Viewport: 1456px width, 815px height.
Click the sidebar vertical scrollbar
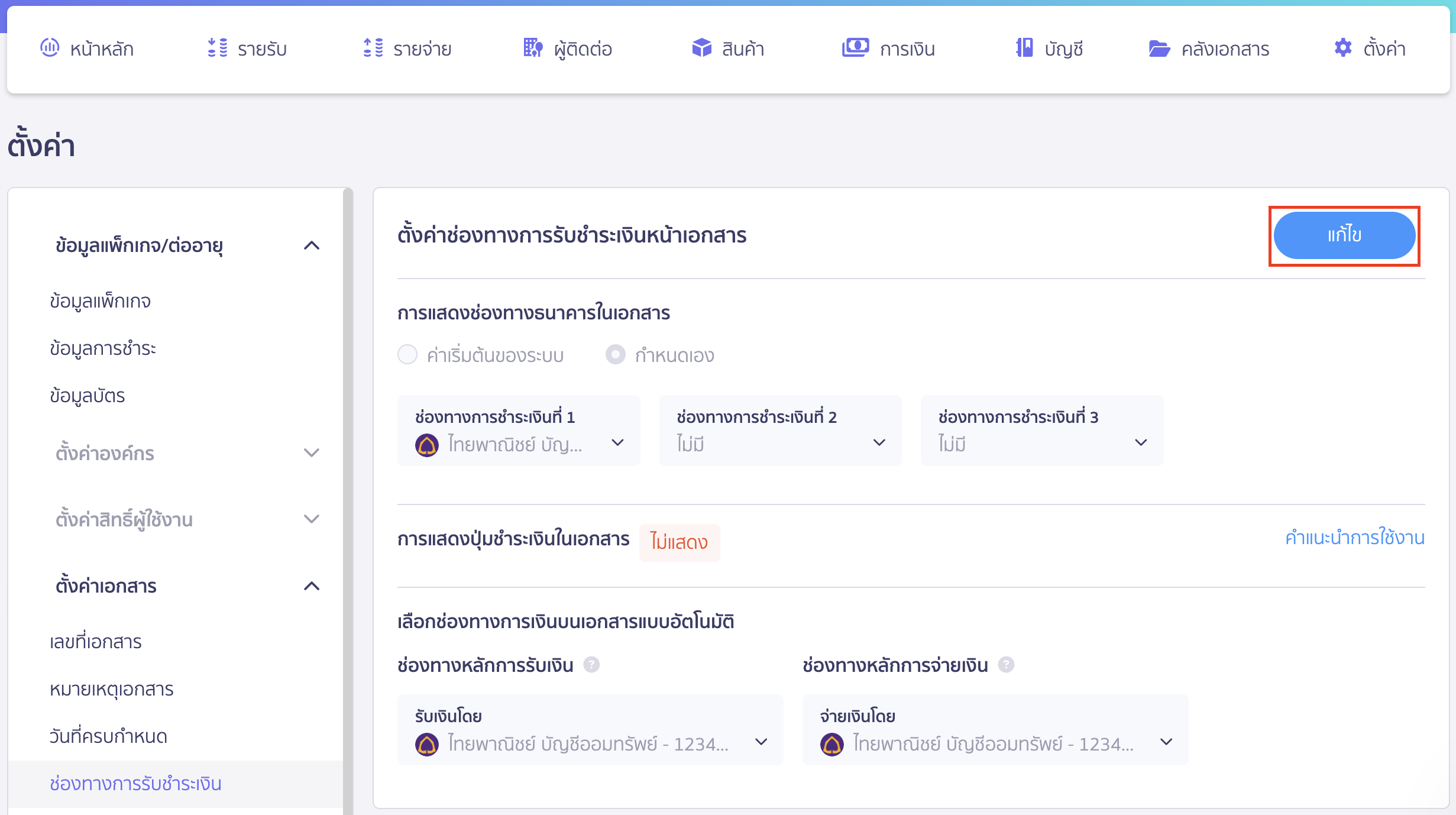pyautogui.click(x=348, y=502)
